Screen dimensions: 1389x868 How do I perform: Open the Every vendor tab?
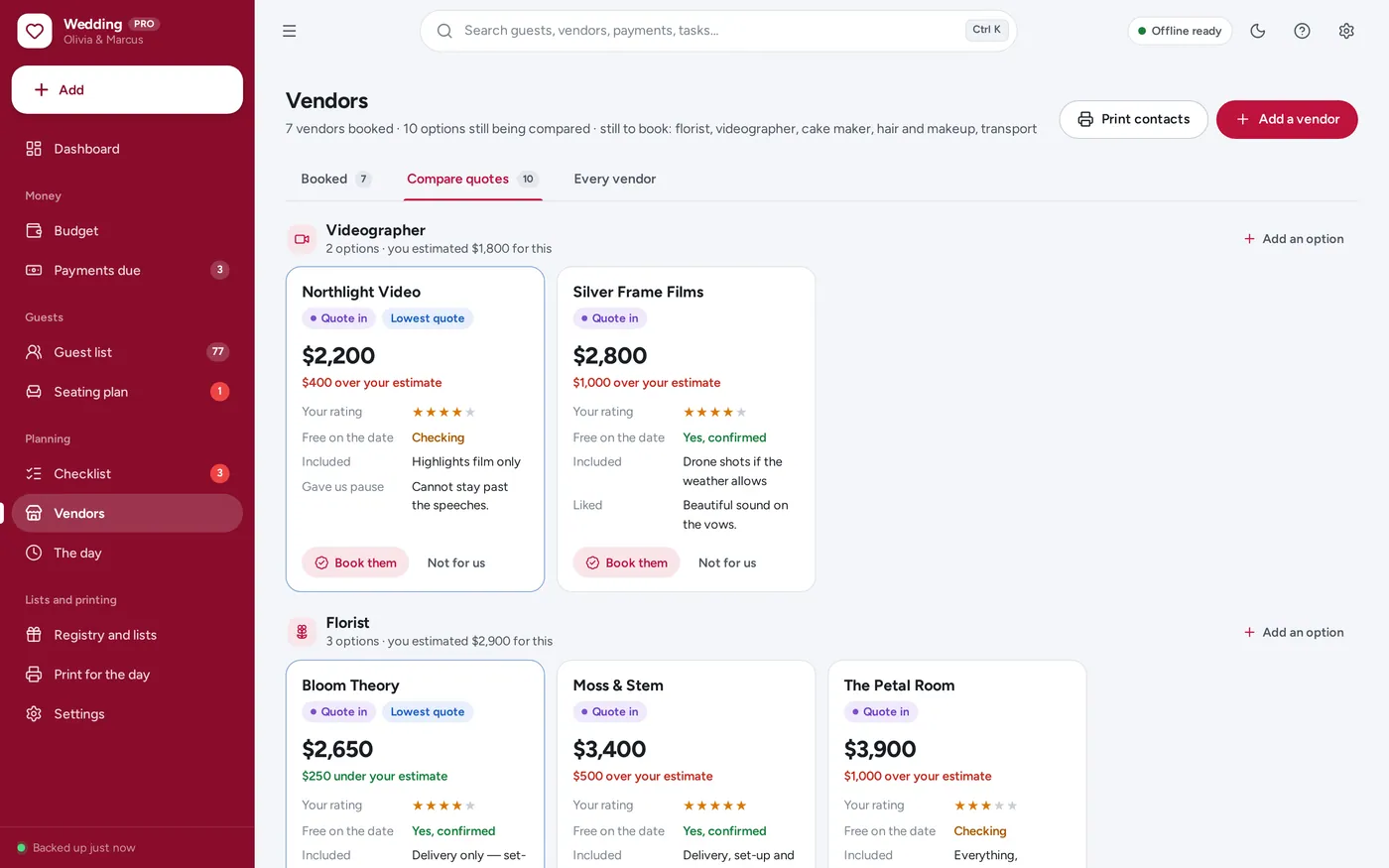point(615,180)
